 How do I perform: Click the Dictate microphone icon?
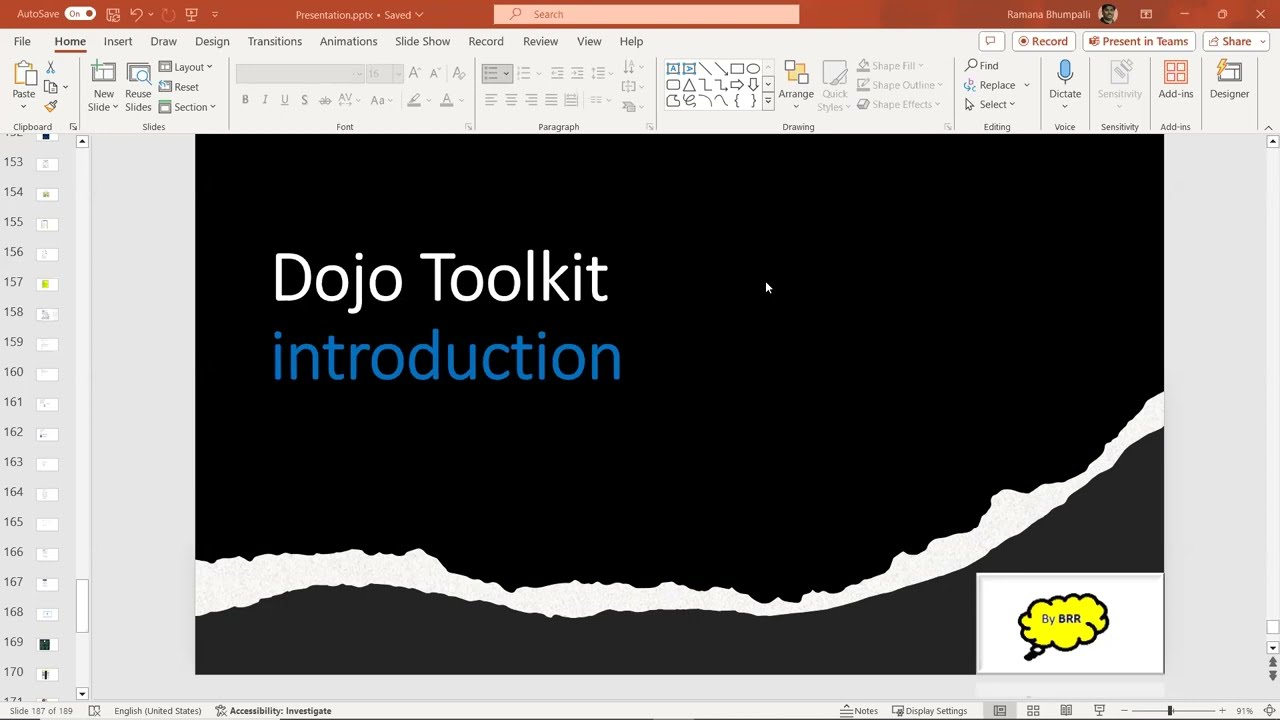(1065, 73)
